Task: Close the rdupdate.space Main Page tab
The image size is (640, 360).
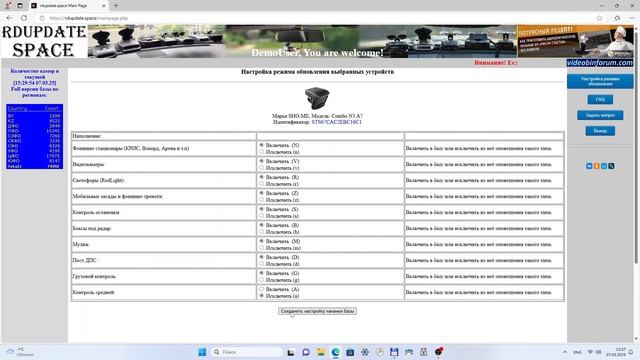Action: [104, 6]
